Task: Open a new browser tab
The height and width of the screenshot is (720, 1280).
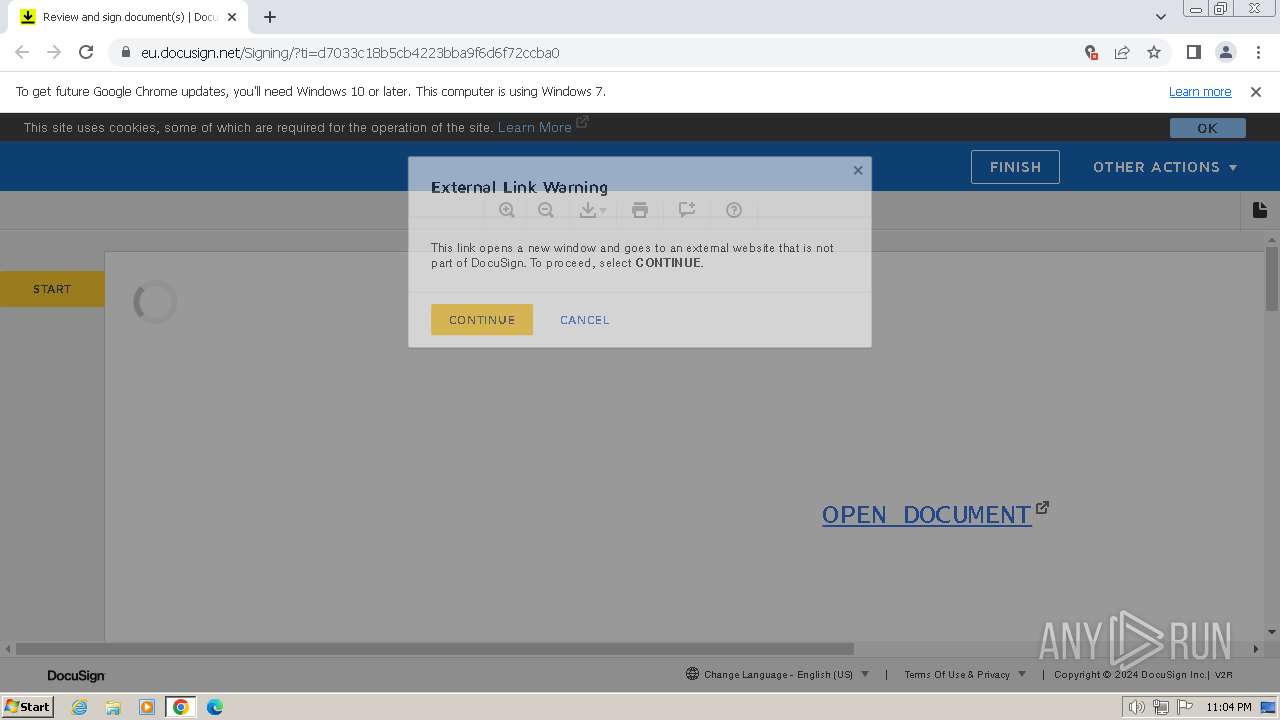Action: point(270,17)
